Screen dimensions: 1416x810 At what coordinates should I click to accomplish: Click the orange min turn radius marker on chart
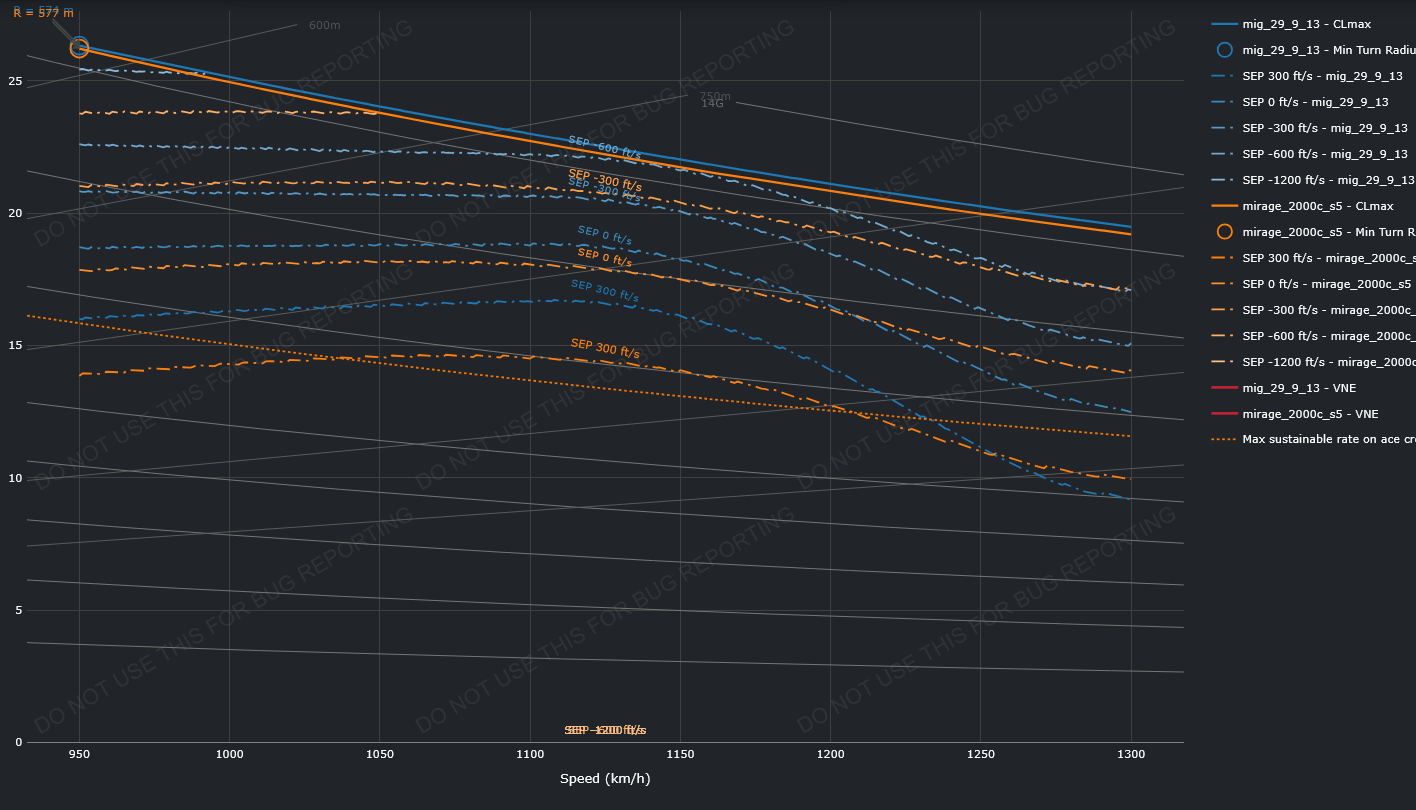(79, 49)
